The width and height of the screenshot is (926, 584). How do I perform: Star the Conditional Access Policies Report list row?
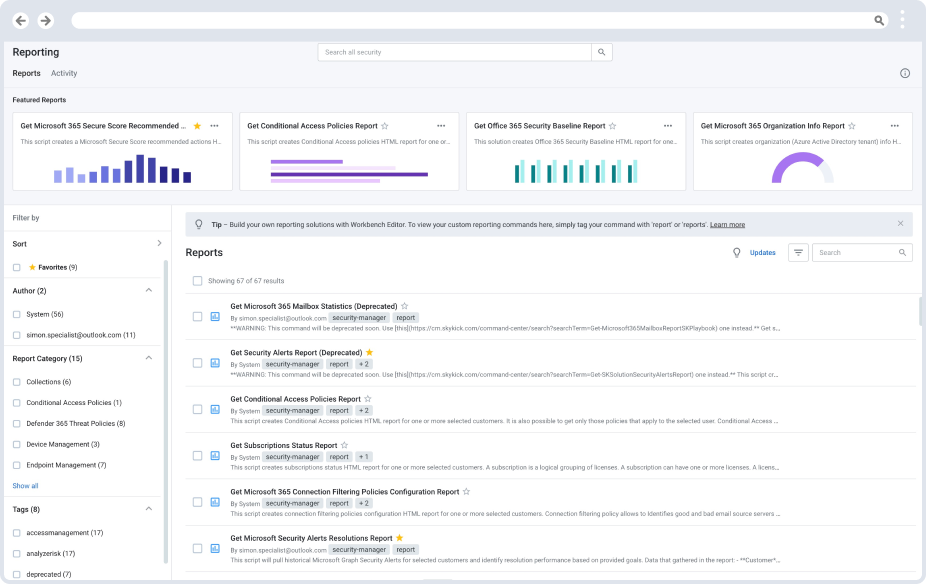coord(368,399)
